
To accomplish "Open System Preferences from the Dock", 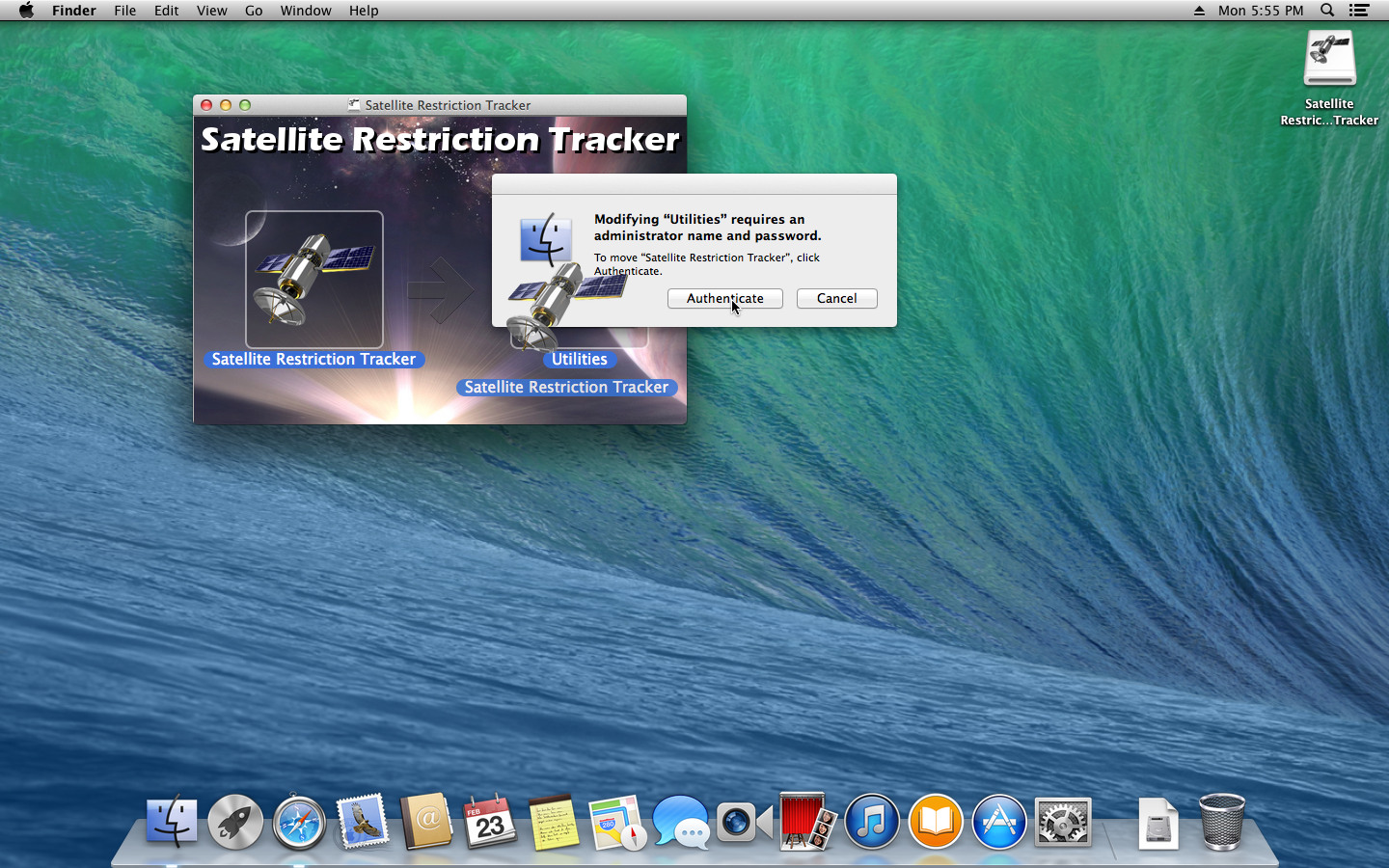I will click(1062, 823).
